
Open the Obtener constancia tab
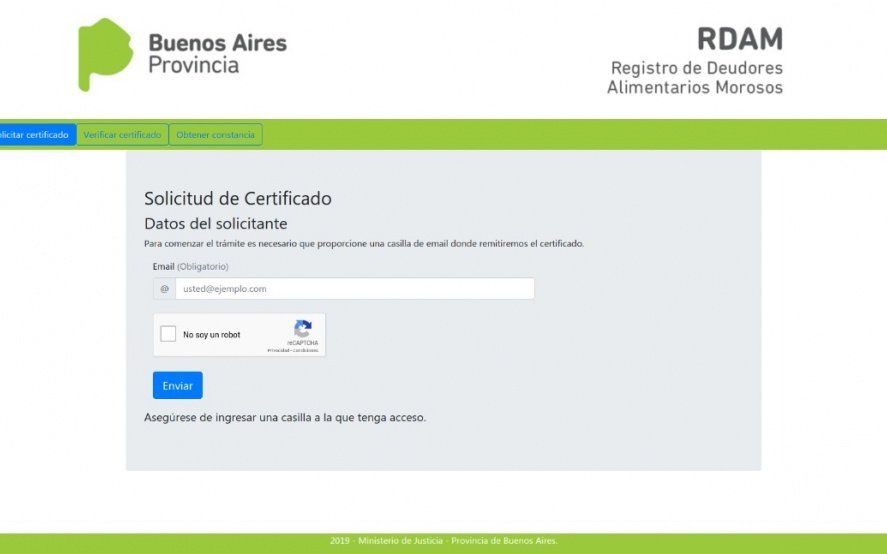(x=216, y=135)
